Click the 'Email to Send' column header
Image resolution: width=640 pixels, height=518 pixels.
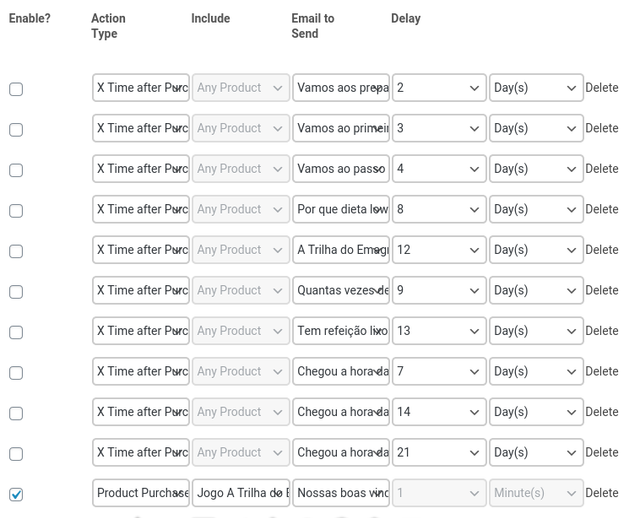coord(313,26)
